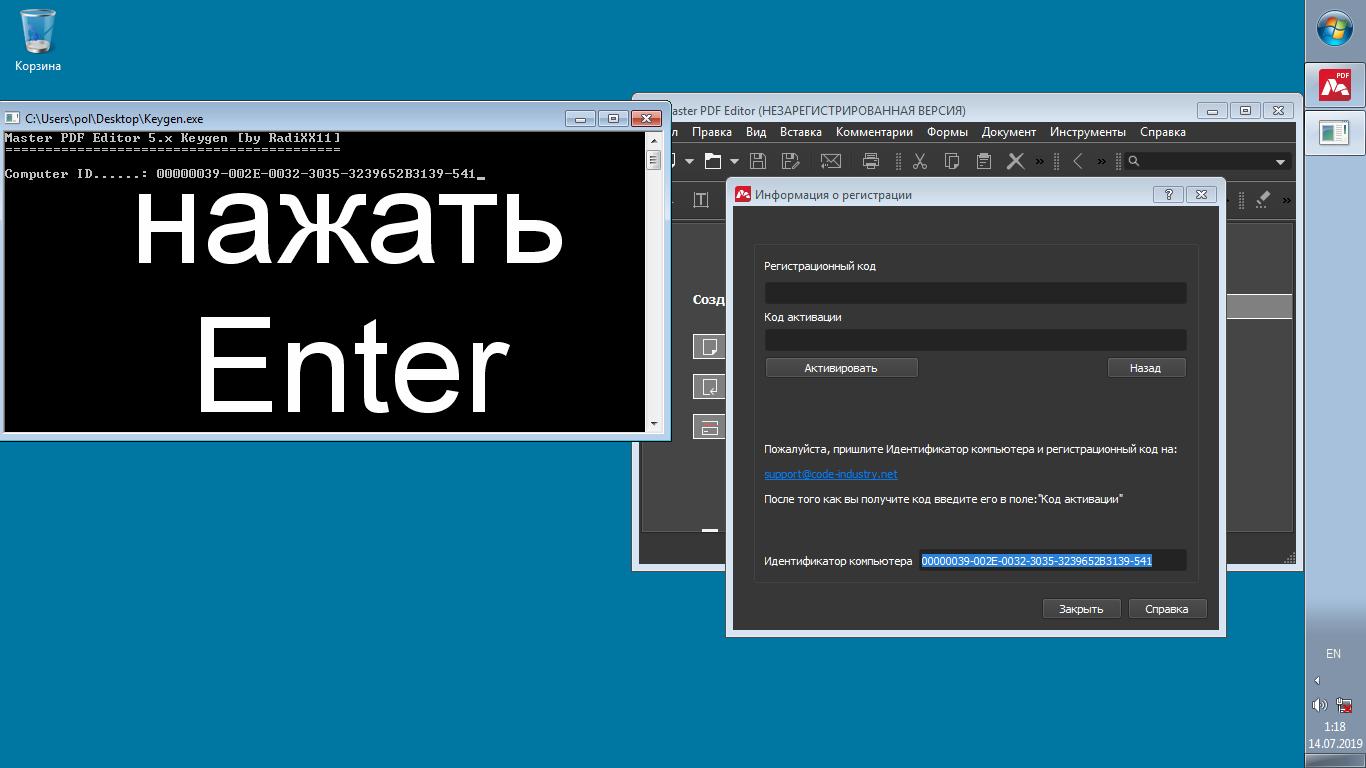Image resolution: width=1366 pixels, height=768 pixels.
Task: Click the Регистрационный код input field
Action: [976, 292]
